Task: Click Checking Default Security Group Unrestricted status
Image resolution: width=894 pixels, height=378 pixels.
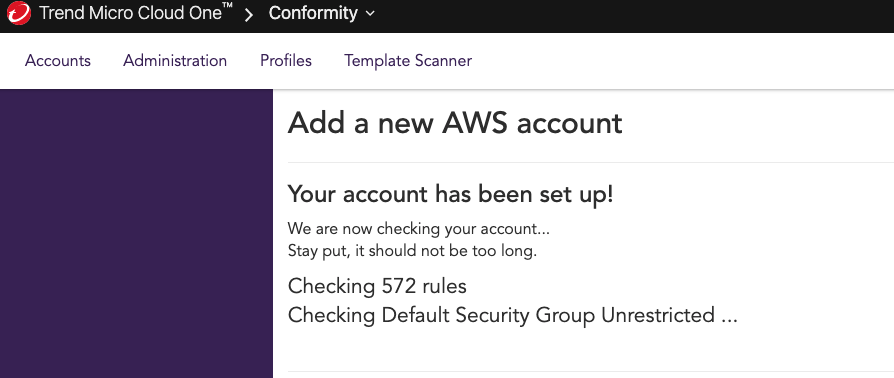Action: [x=513, y=315]
